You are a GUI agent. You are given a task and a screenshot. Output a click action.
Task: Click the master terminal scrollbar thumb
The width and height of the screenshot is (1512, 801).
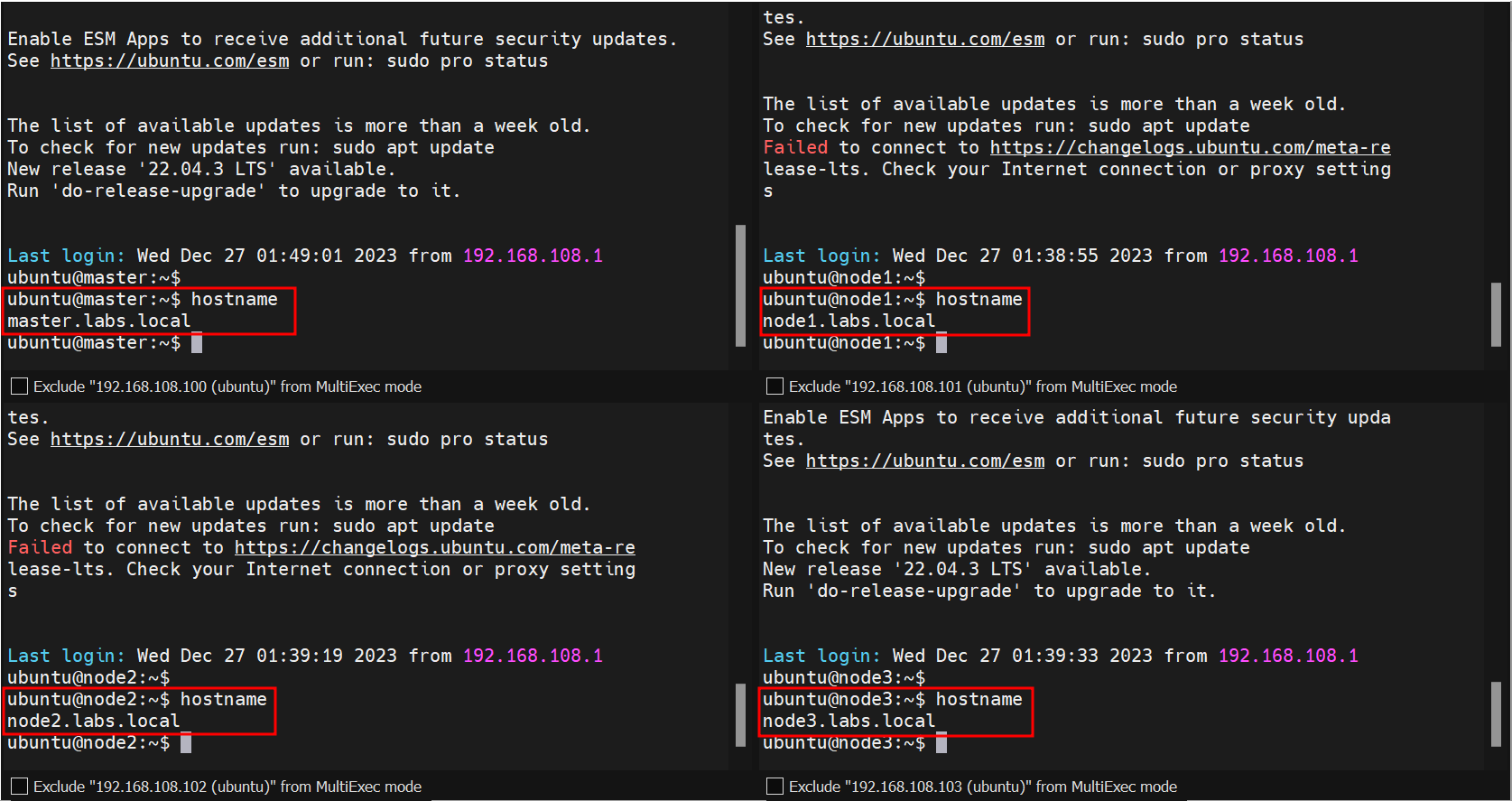tap(740, 284)
